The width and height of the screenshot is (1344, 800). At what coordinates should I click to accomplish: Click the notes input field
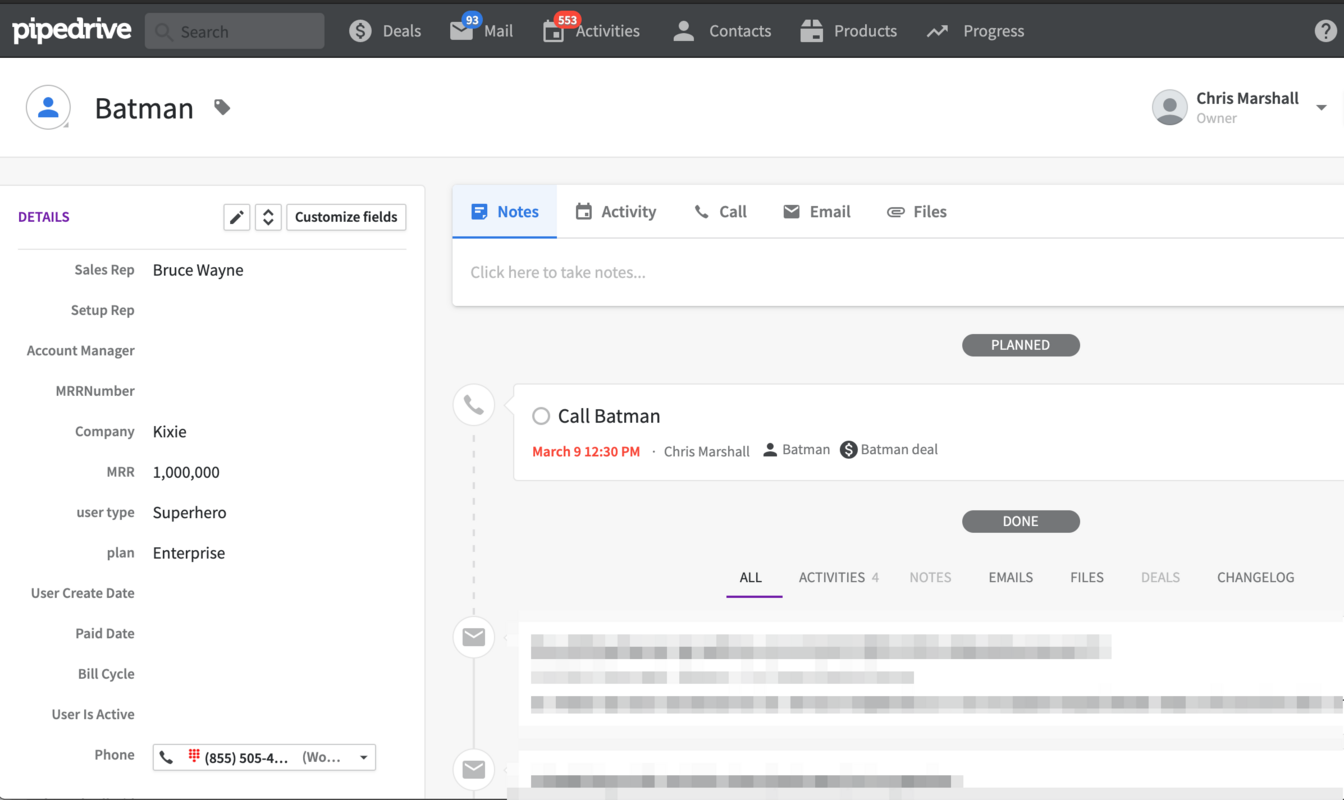pos(700,271)
